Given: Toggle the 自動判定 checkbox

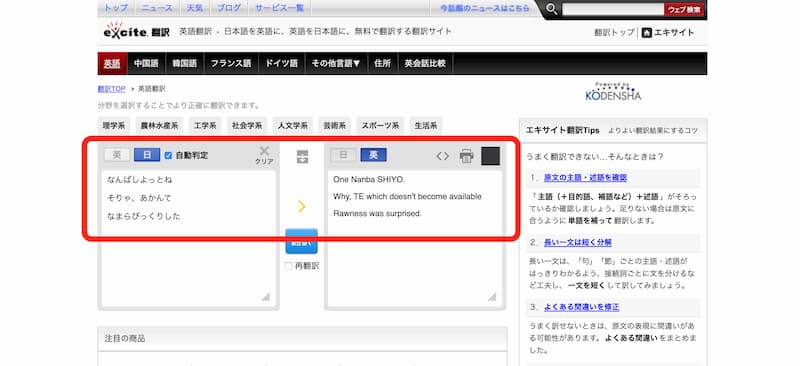Looking at the screenshot, I should click(168, 155).
